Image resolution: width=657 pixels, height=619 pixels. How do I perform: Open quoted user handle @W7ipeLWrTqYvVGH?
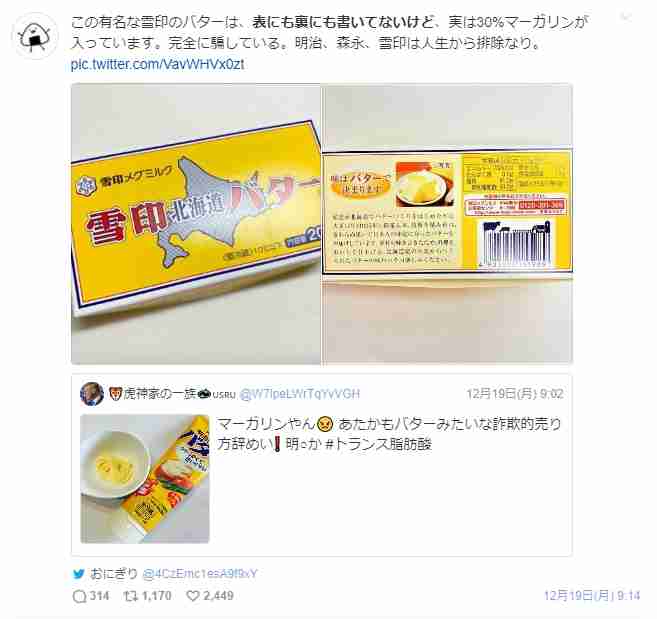pos(299,394)
